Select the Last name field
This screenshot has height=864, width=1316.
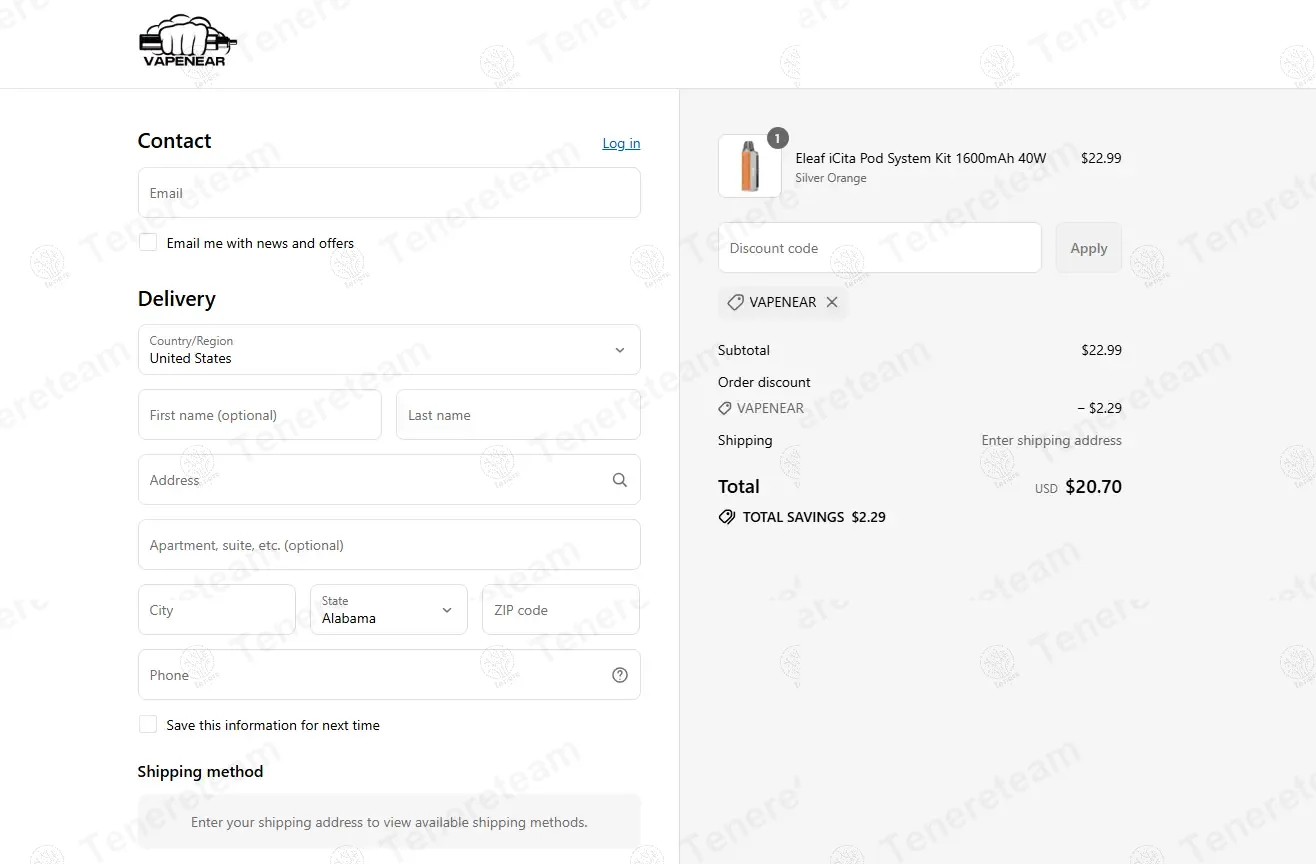coord(518,414)
